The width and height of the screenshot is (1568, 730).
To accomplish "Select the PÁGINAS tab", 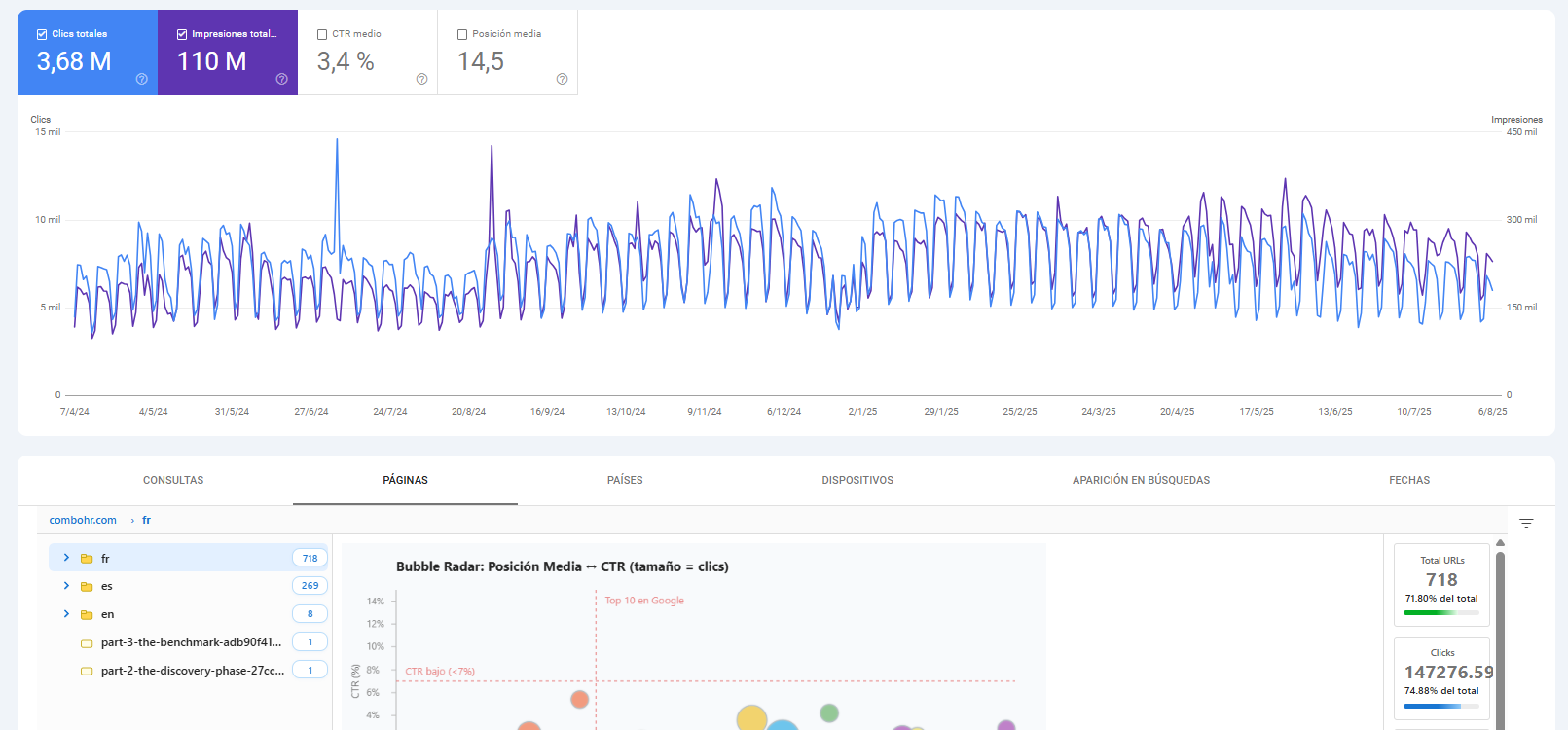I will click(x=405, y=480).
